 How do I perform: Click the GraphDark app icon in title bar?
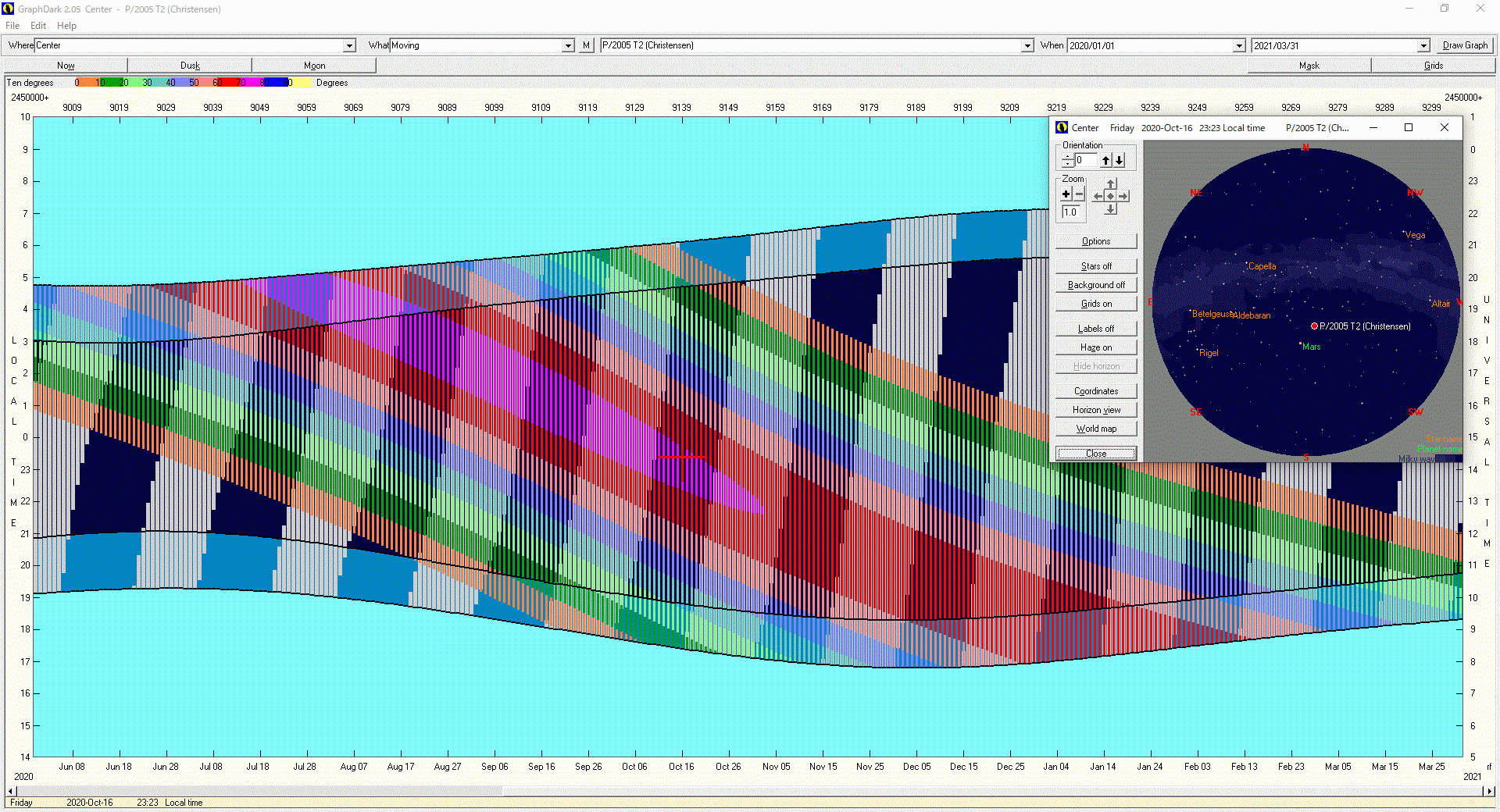(x=8, y=9)
